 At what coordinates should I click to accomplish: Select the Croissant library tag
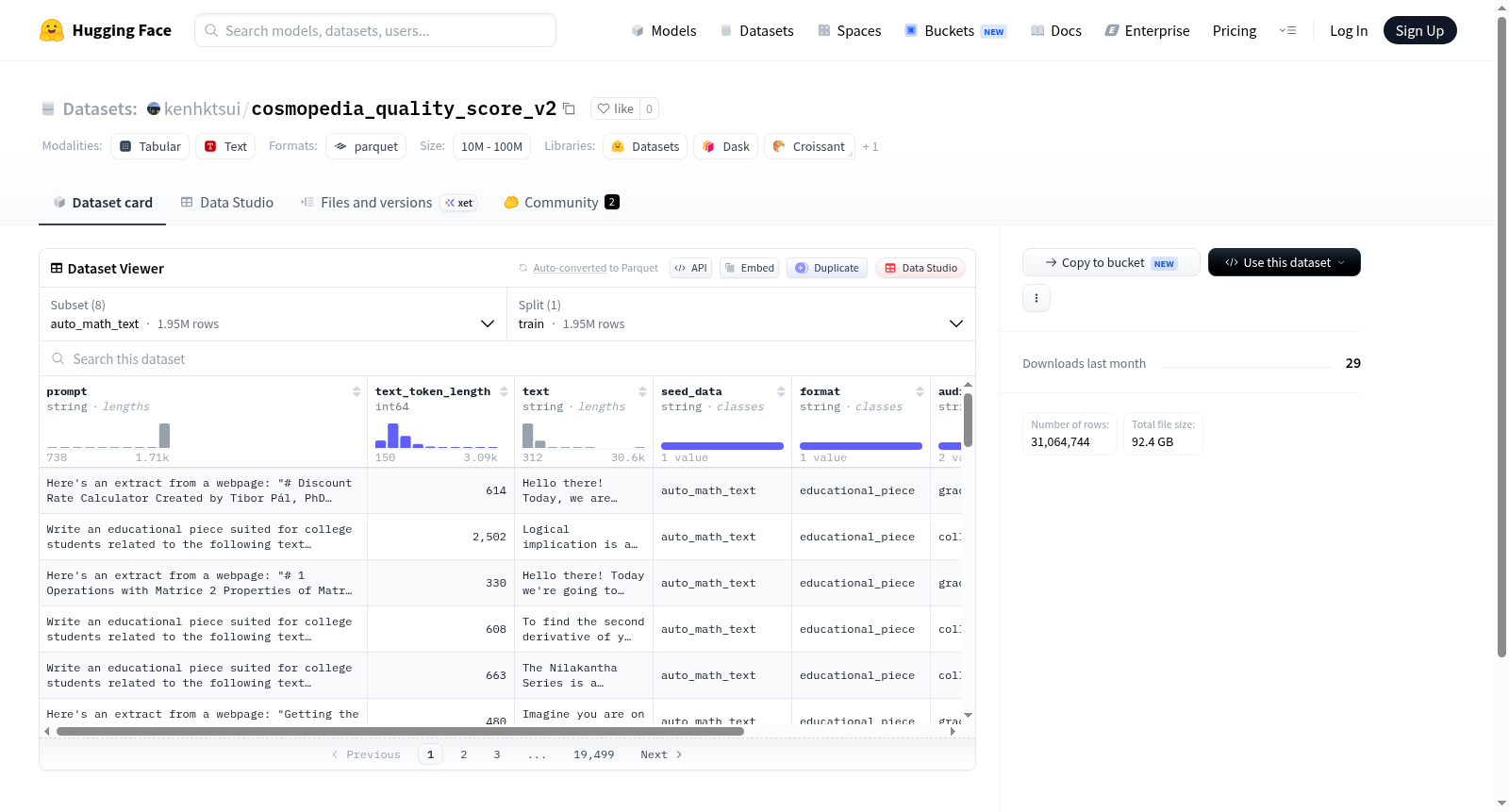pos(809,146)
